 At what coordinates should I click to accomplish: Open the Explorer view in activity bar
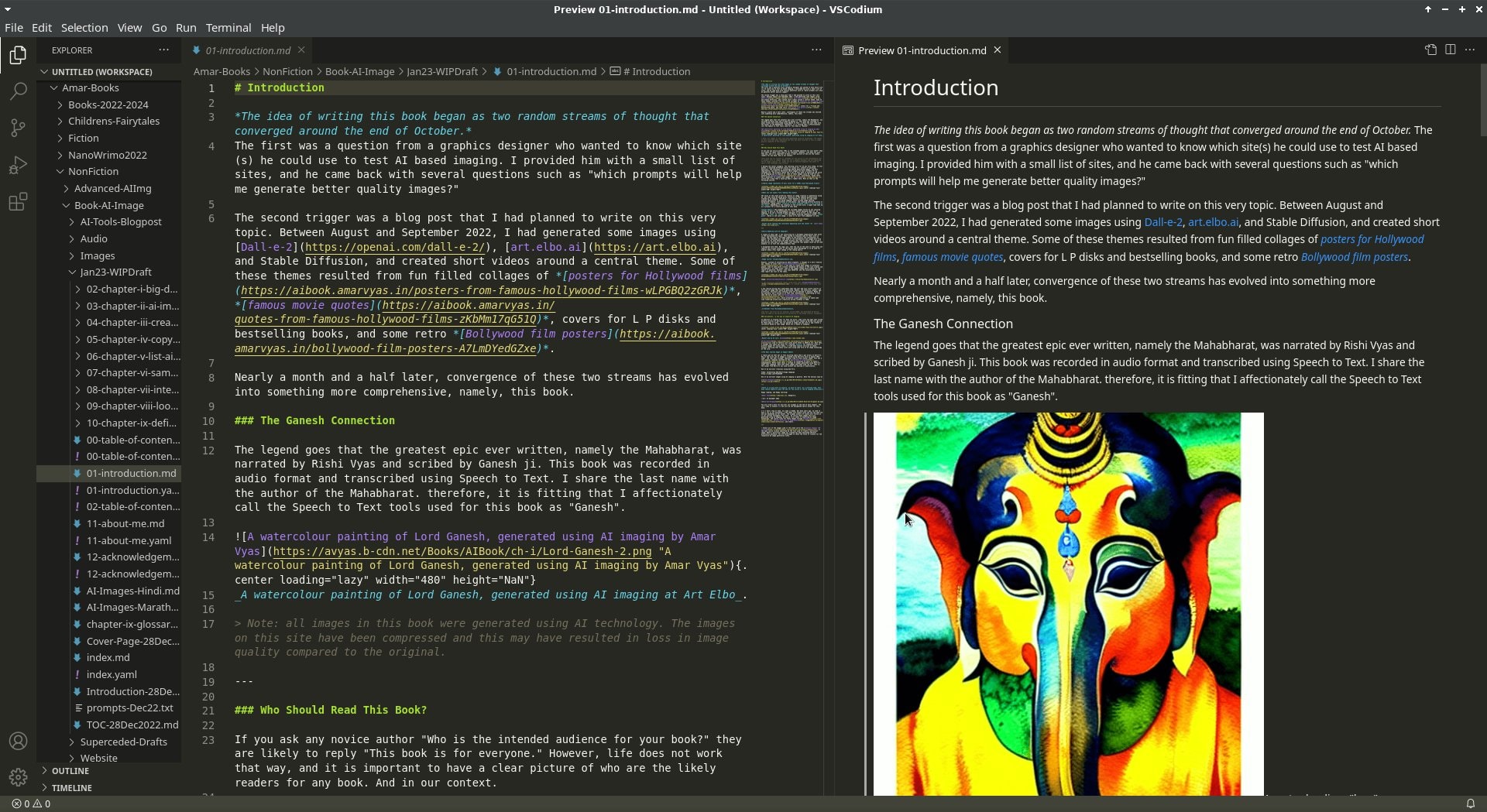(18, 55)
